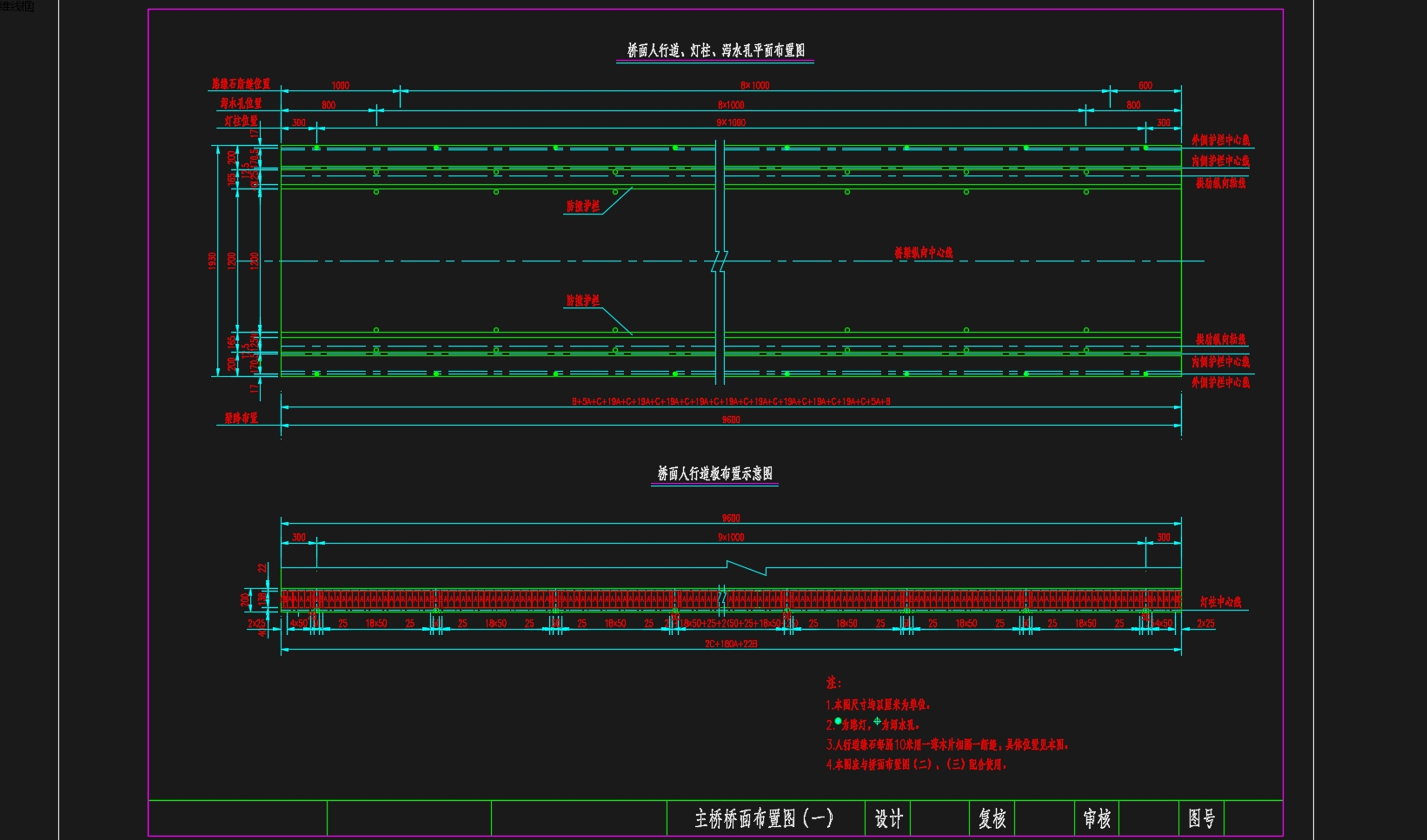Click the '9x1000' dimension in slab layout
Viewport: 1427px width, 840px height.
[731, 538]
